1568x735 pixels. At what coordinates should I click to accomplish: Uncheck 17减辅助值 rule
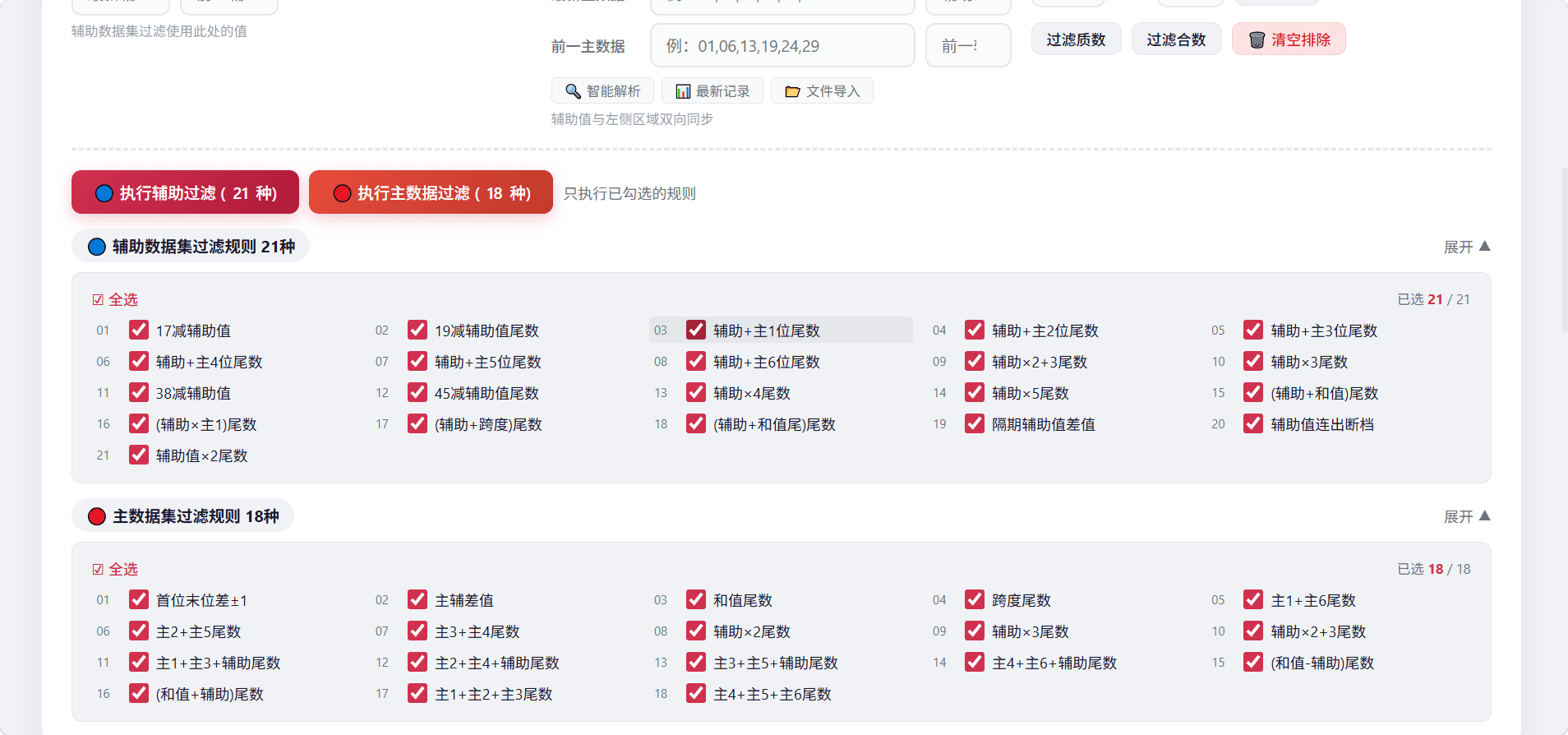coord(139,330)
